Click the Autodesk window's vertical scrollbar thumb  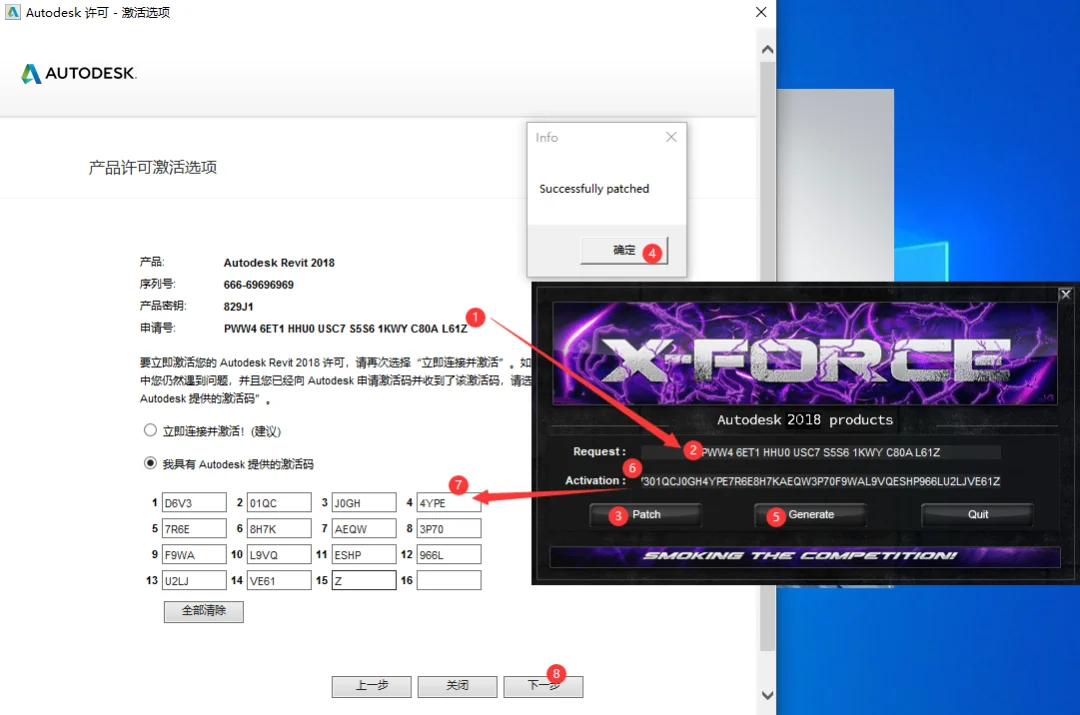[767, 356]
